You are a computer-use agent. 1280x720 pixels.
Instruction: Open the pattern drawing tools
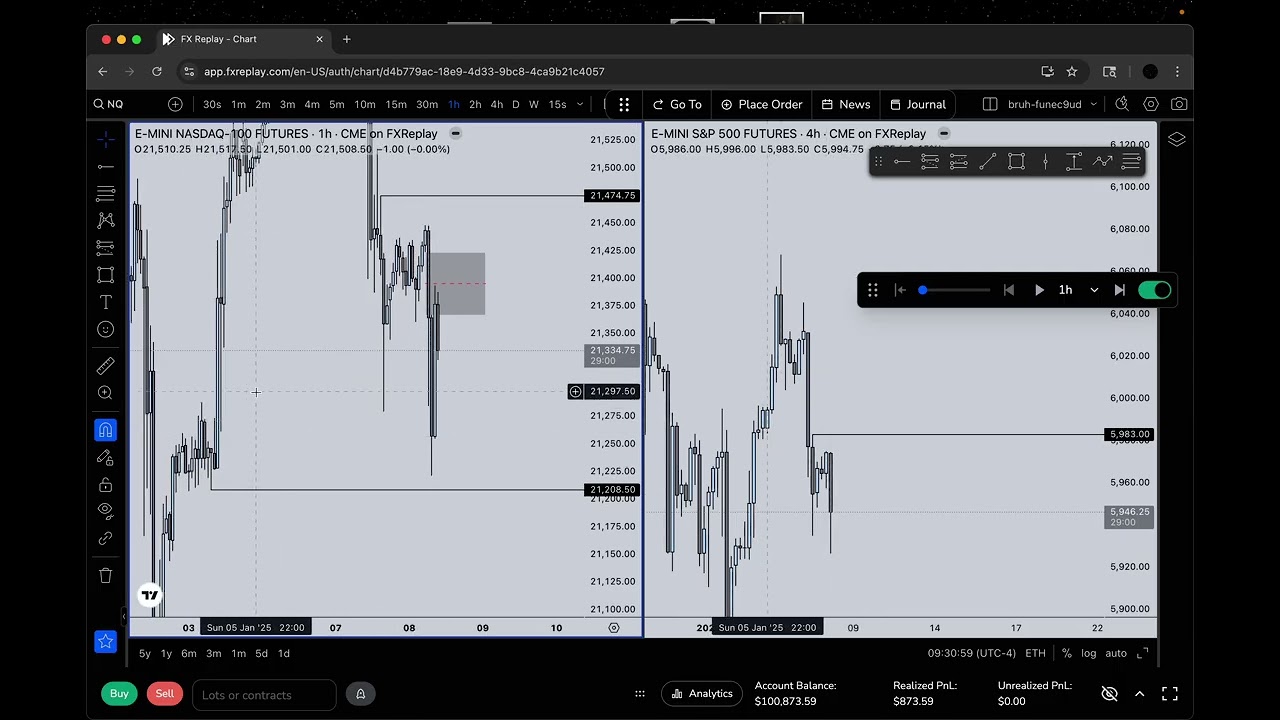point(105,220)
